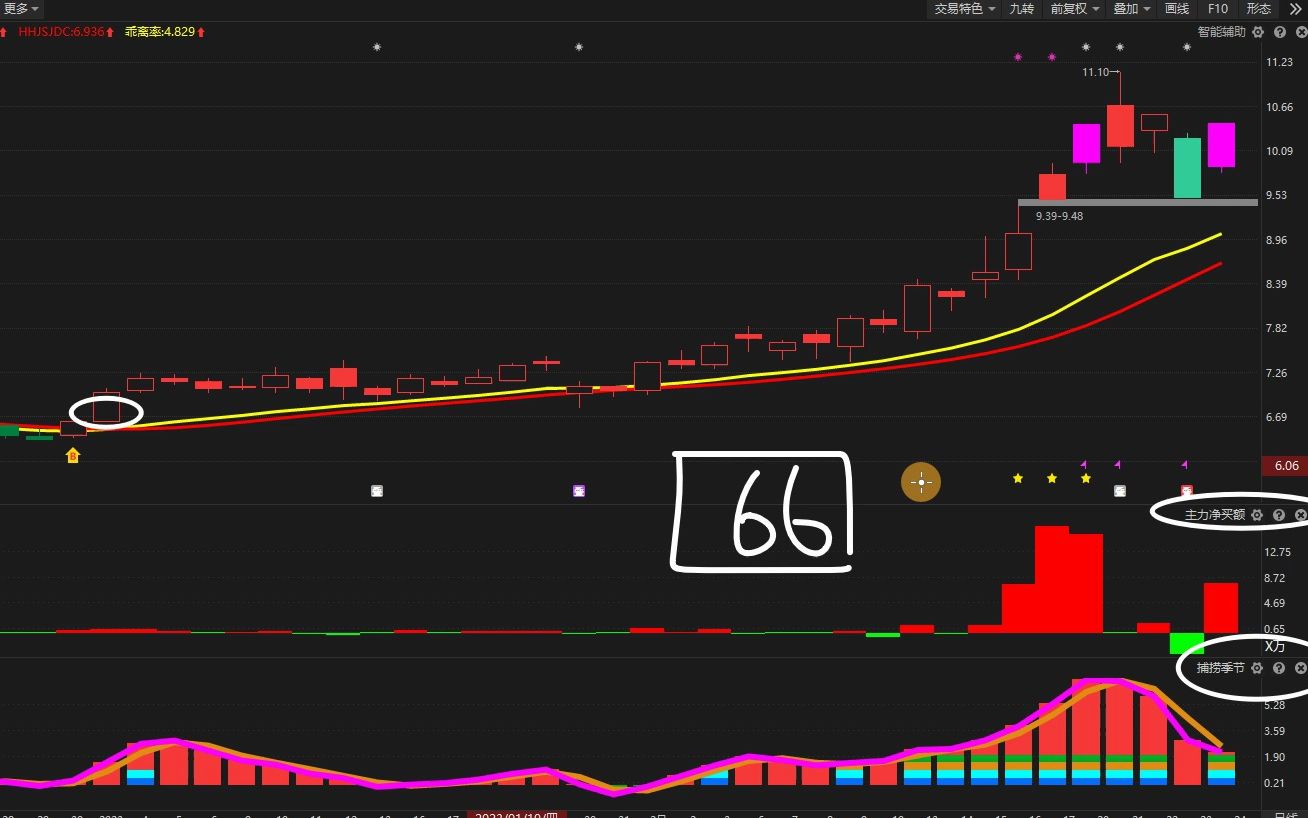This screenshot has width=1308, height=818.
Task: Select the candle with the 11.10 high
Action: 1120,125
